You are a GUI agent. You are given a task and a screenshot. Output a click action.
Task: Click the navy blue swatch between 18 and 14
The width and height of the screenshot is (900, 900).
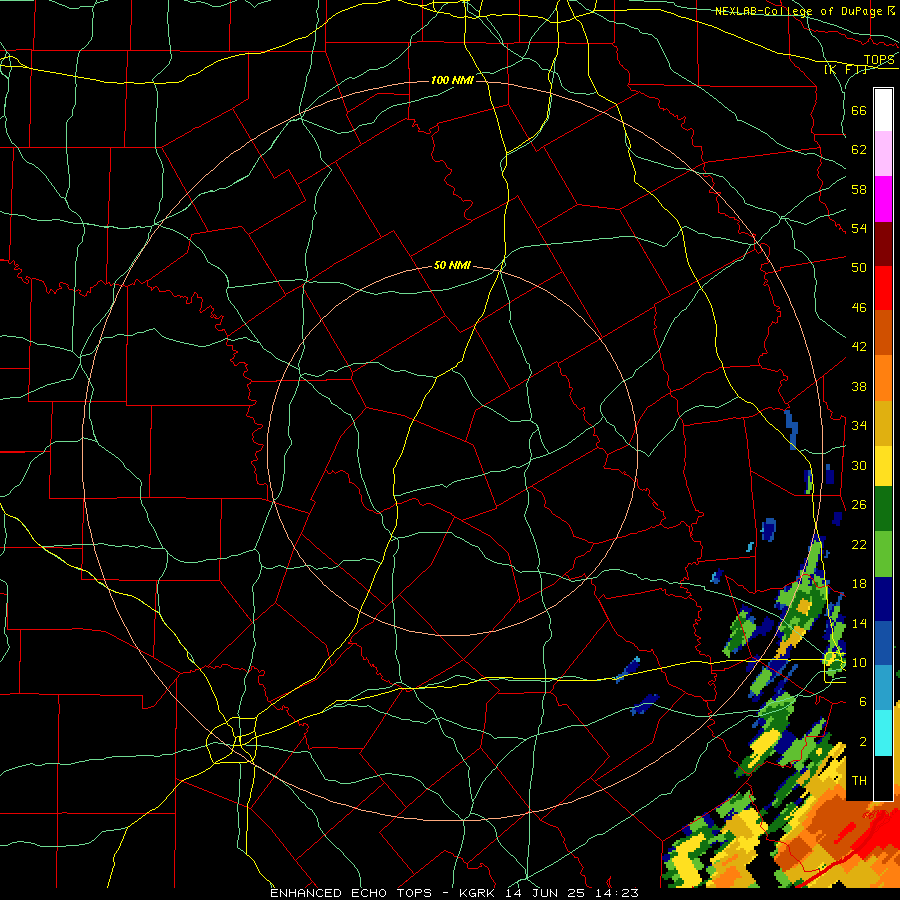click(x=883, y=599)
